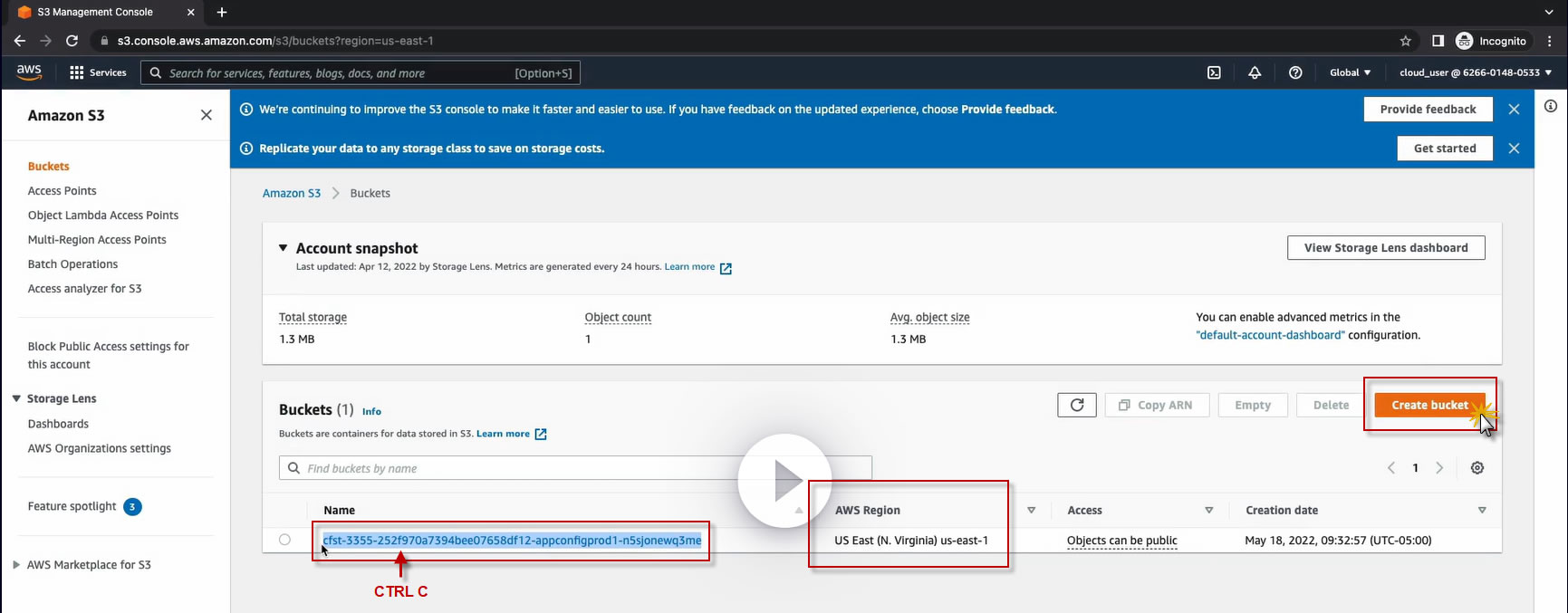Open Storage Lens Dashboards
Image resolution: width=1568 pixels, height=613 pixels.
[x=58, y=424]
